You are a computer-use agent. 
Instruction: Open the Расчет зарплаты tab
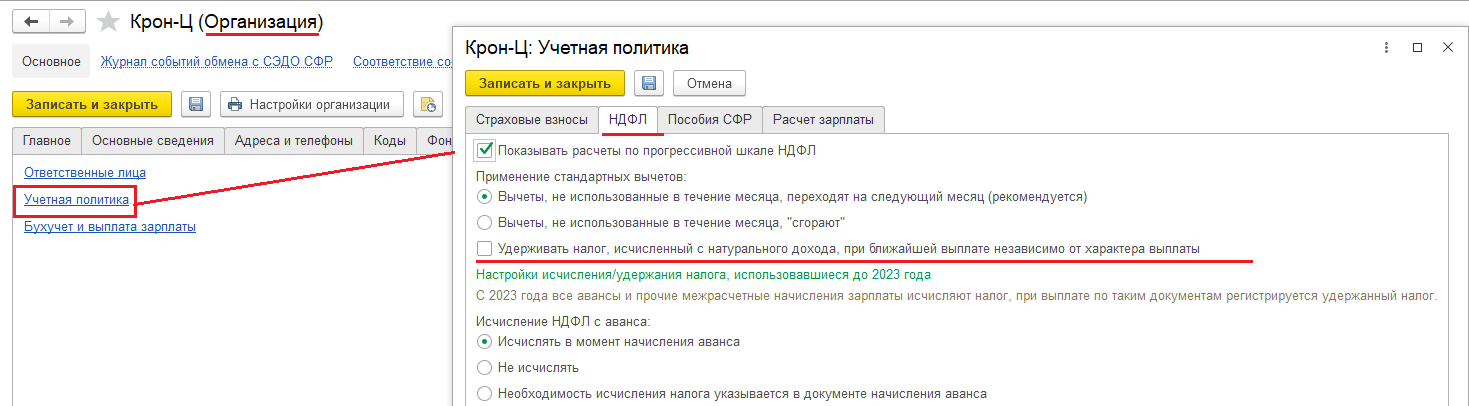coord(822,120)
